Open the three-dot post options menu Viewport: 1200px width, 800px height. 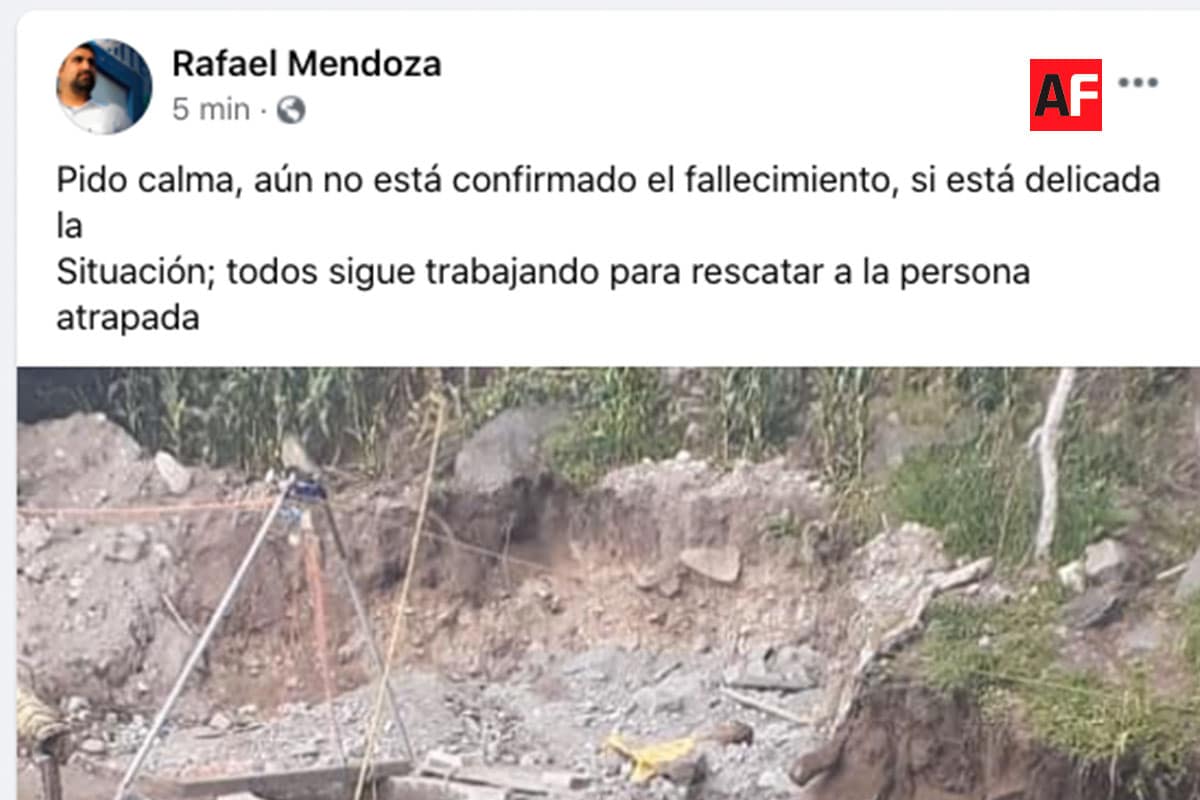1138,83
